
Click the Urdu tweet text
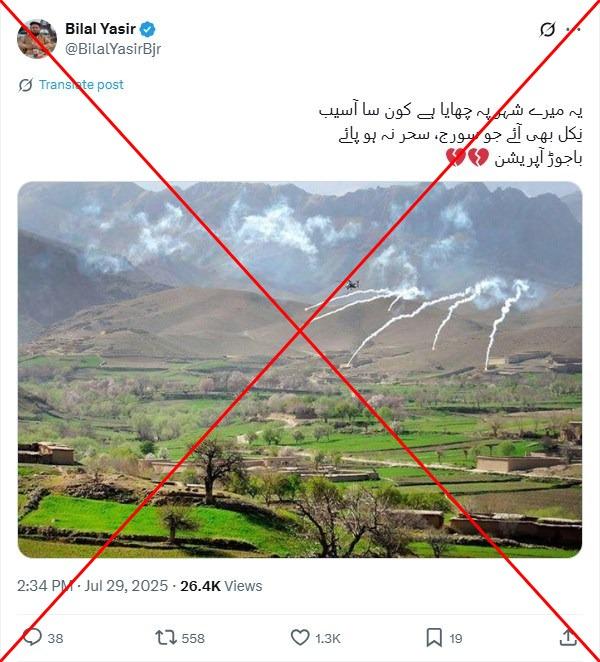pos(451,134)
